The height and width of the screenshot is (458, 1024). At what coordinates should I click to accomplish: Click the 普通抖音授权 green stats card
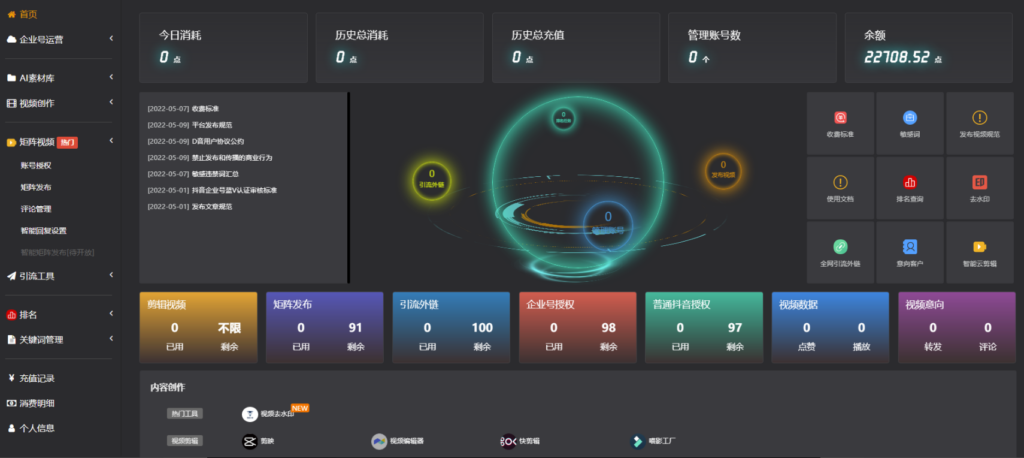[704, 327]
